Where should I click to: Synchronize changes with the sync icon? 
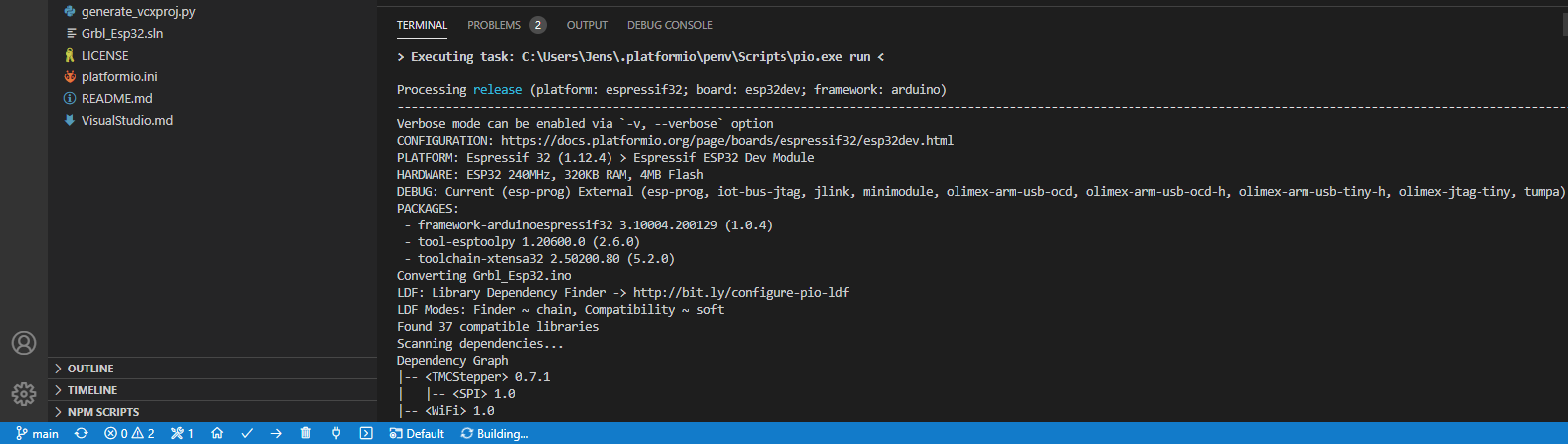pos(82,434)
